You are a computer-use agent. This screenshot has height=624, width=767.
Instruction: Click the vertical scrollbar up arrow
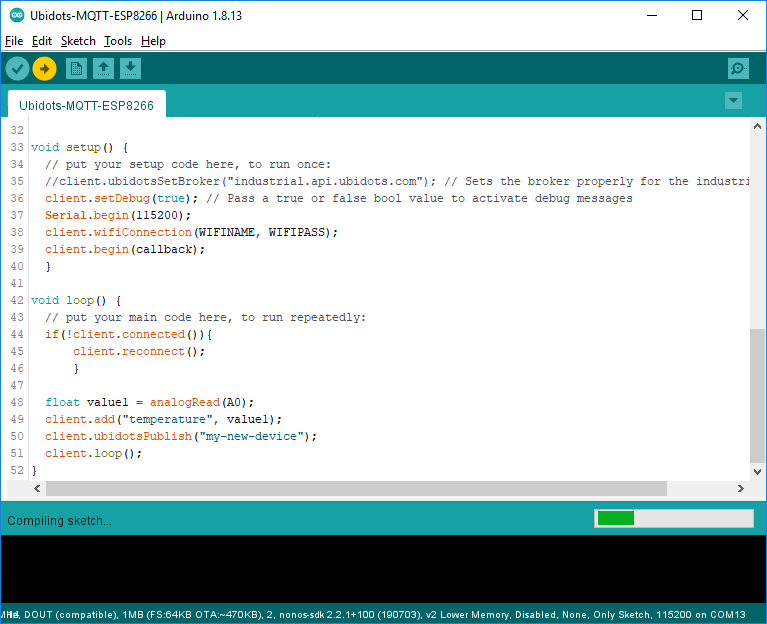(x=757, y=126)
